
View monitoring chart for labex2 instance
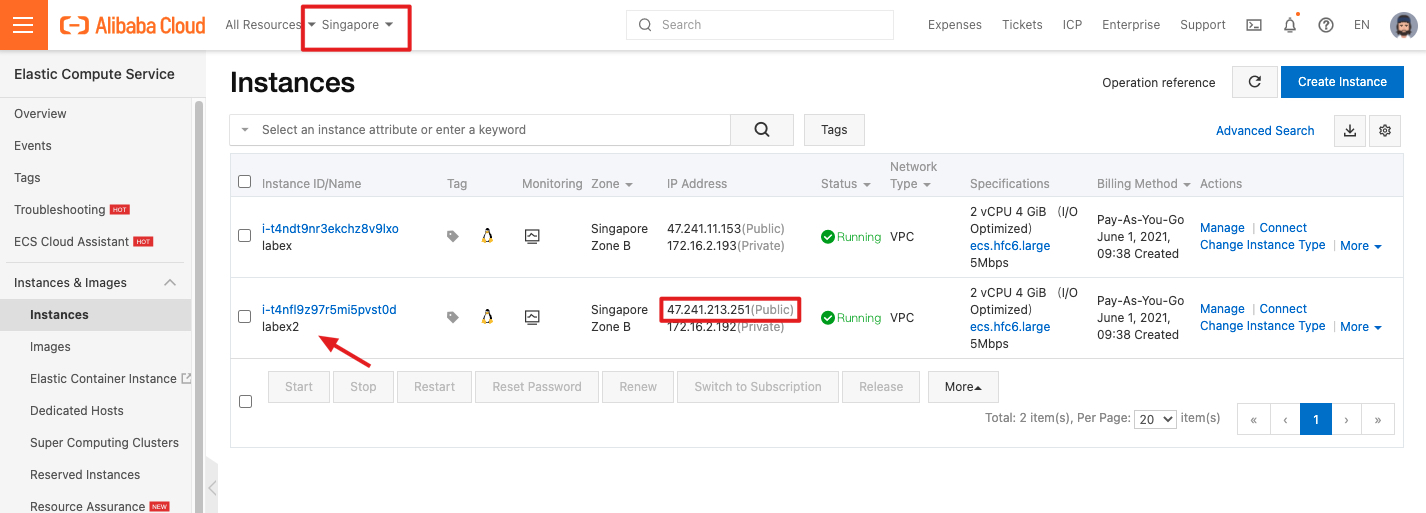pos(532,317)
